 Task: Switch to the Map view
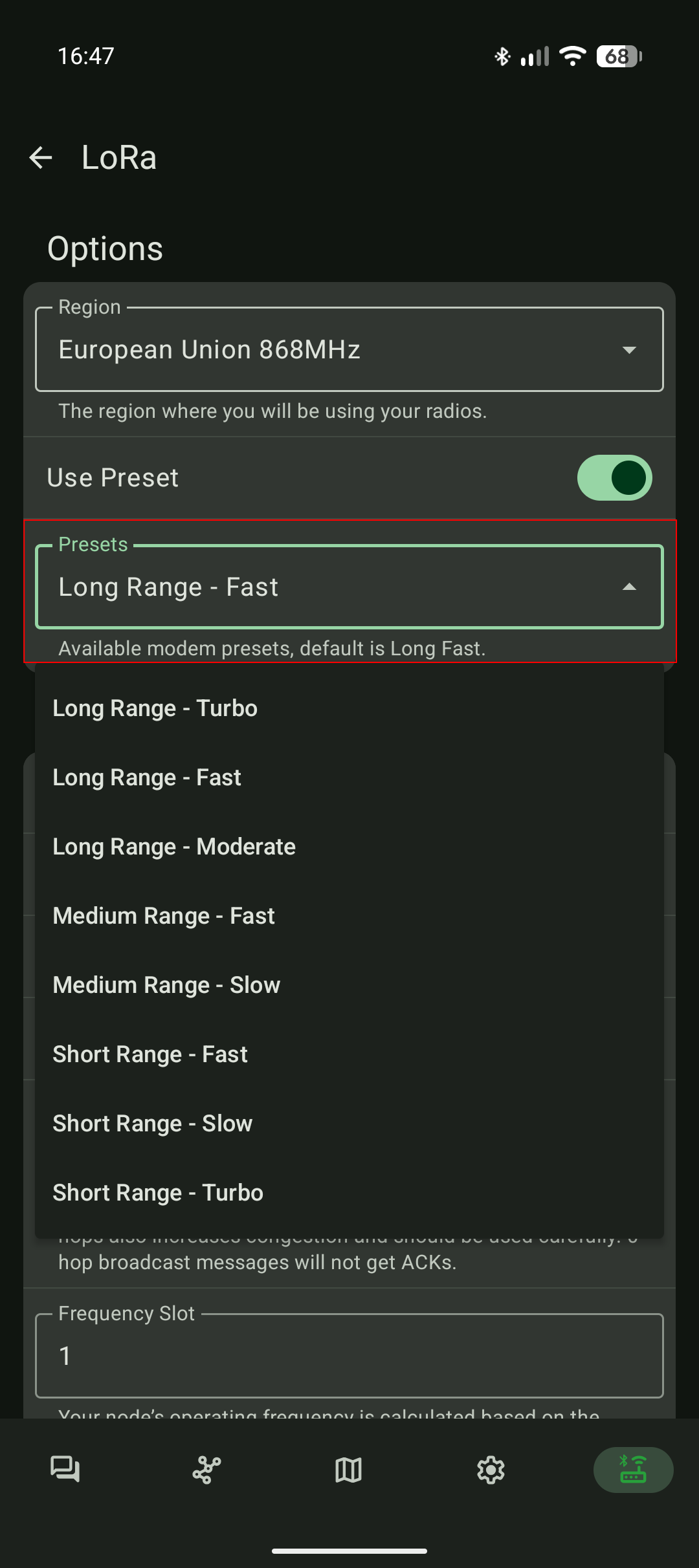348,1470
